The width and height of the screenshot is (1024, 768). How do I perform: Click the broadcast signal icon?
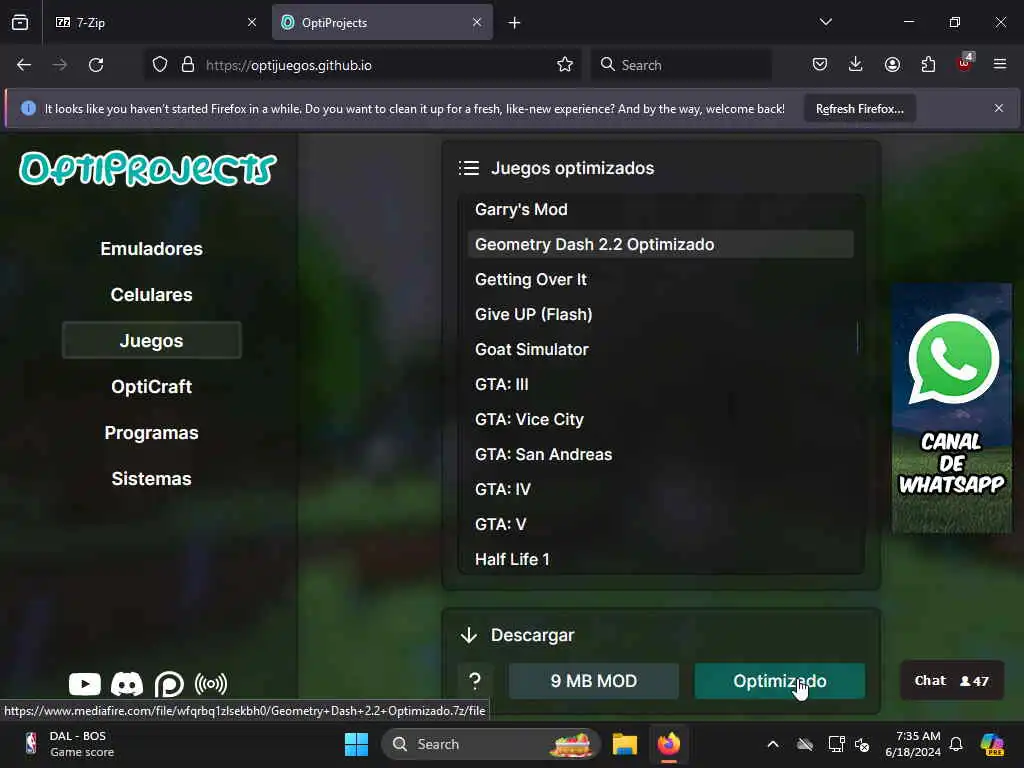(x=211, y=684)
